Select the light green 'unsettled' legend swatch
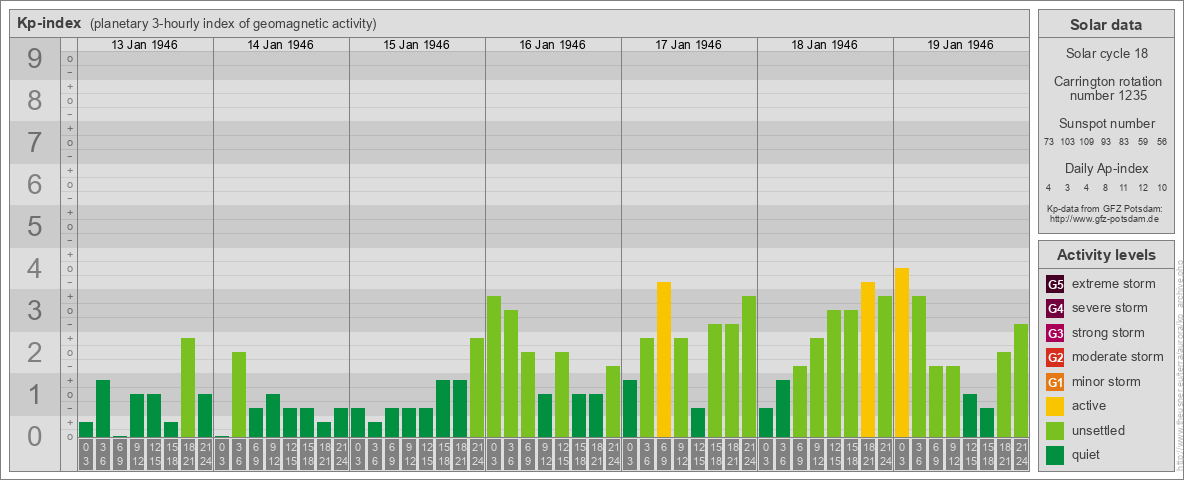 point(1055,430)
